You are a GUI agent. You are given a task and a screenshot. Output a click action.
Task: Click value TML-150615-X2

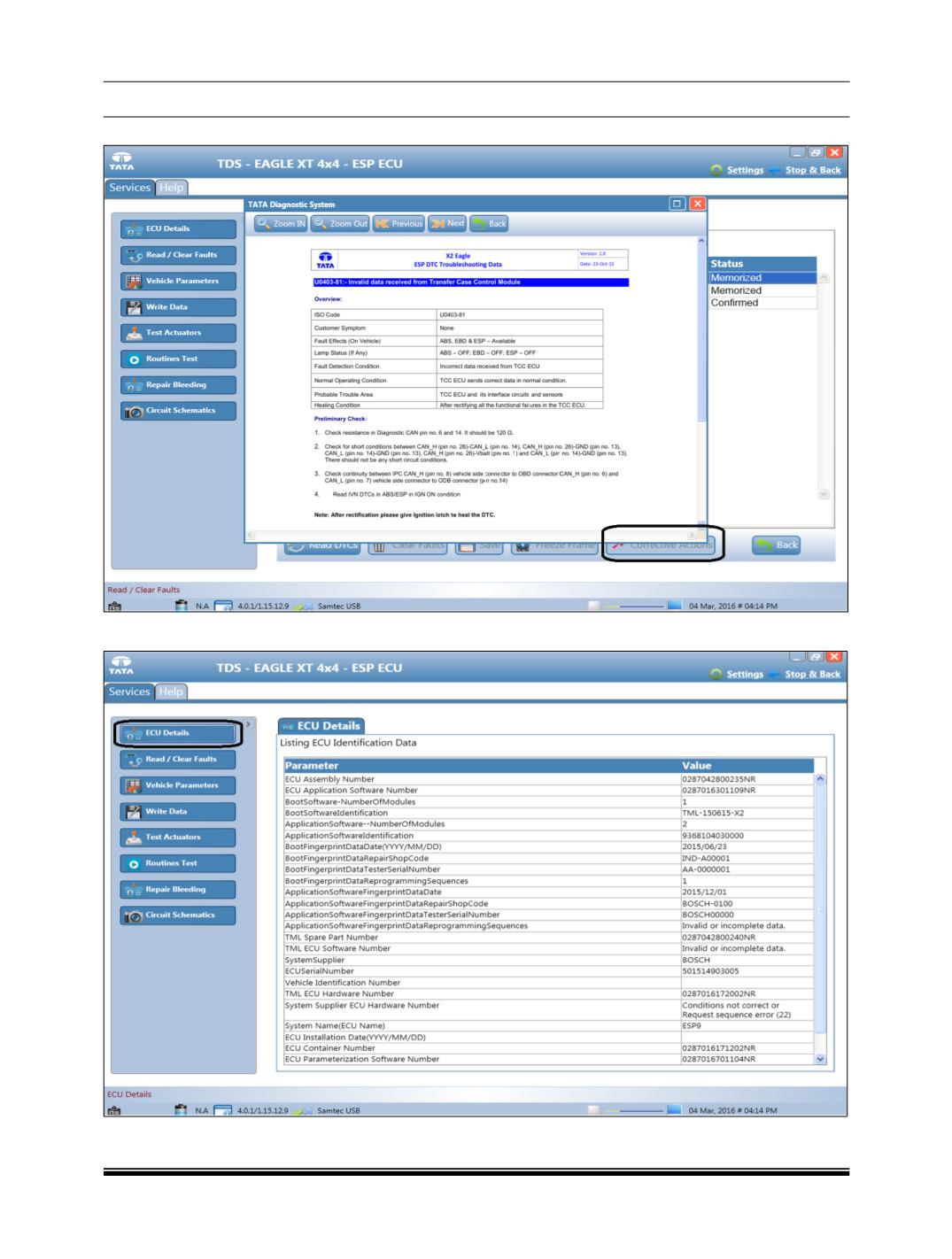coord(713,813)
